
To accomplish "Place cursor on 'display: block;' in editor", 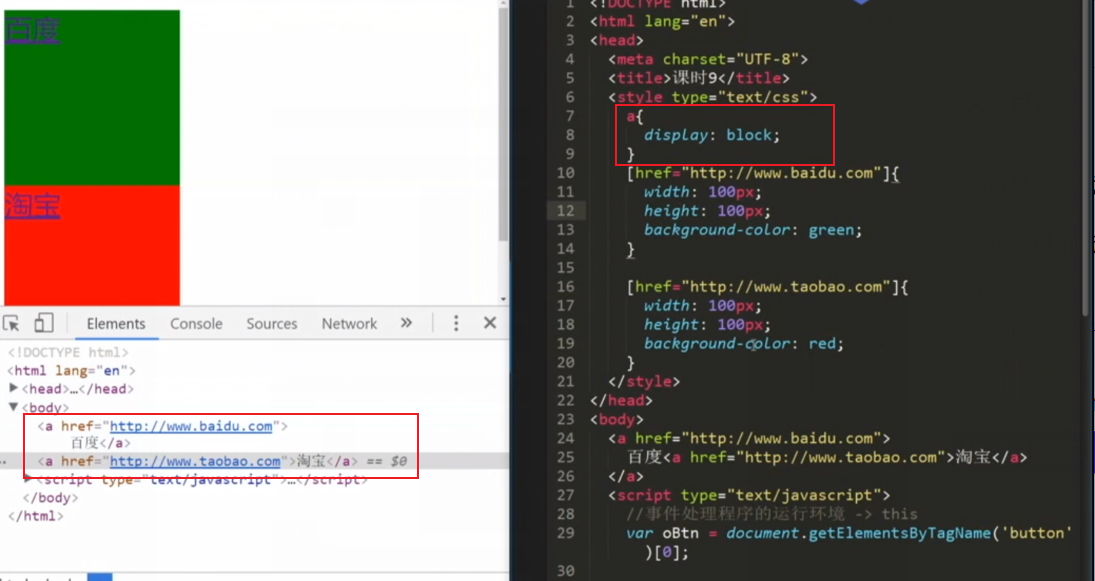I will (x=712, y=135).
